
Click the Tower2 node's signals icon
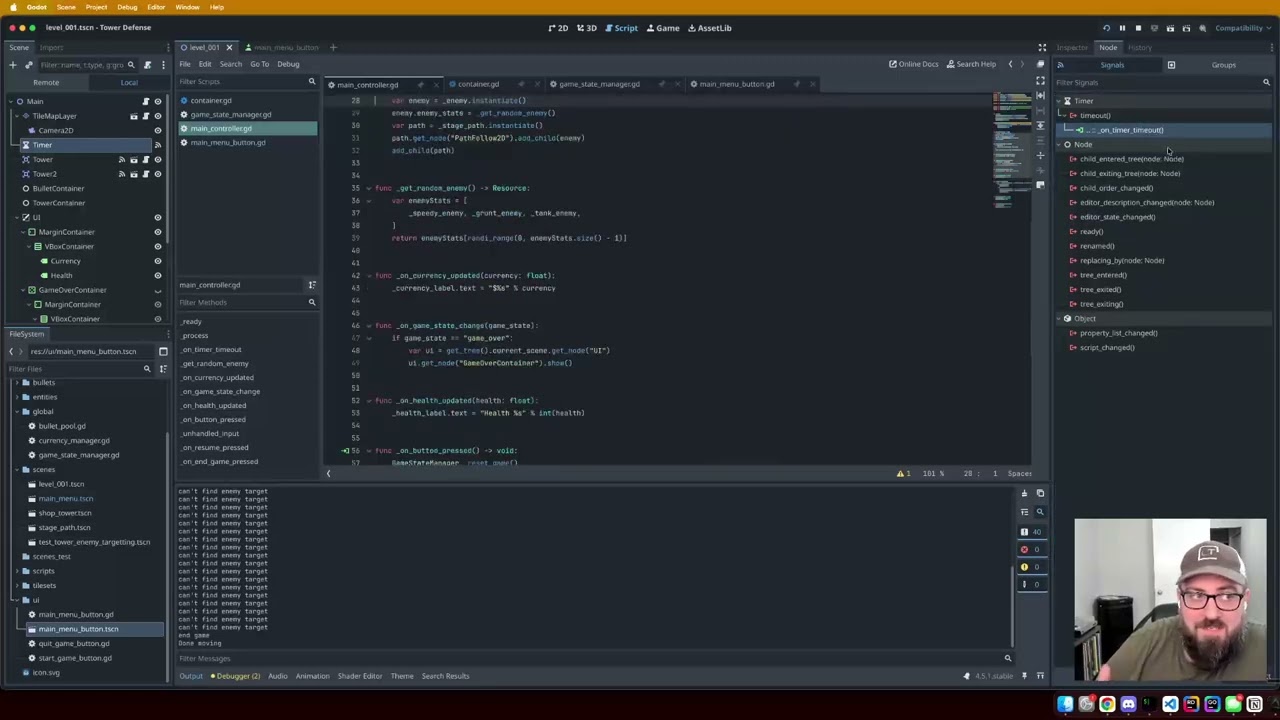tap(122, 174)
